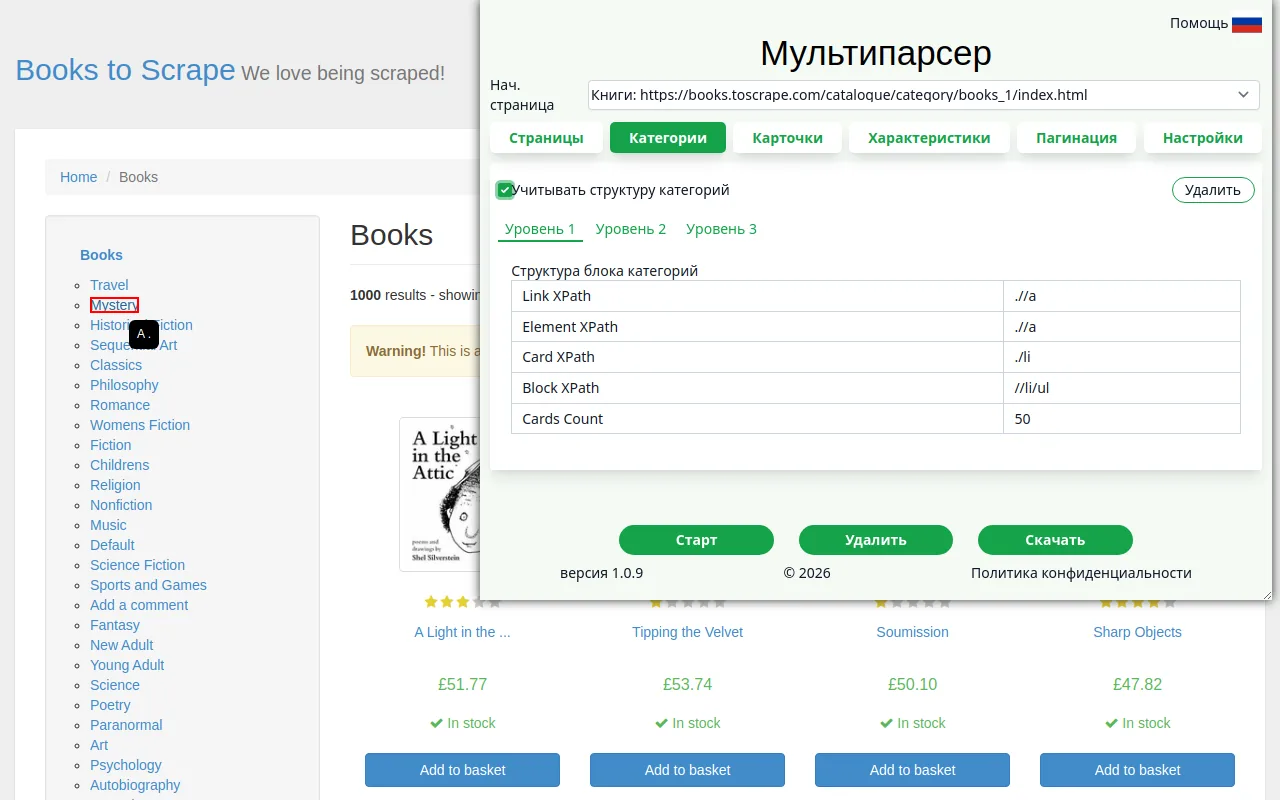Image resolution: width=1280 pixels, height=800 pixels.
Task: Open the Womens Fiction category
Action: pos(140,425)
